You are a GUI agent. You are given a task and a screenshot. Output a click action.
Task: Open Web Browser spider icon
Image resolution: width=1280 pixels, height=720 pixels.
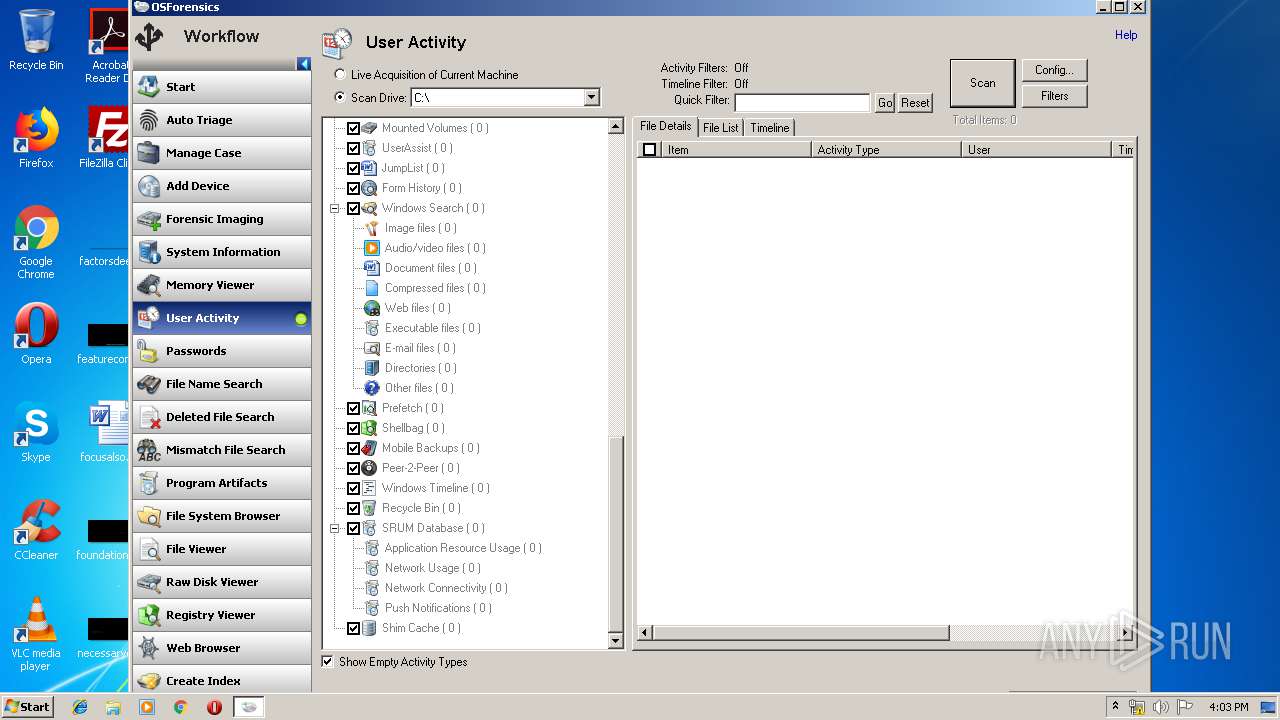[149, 648]
